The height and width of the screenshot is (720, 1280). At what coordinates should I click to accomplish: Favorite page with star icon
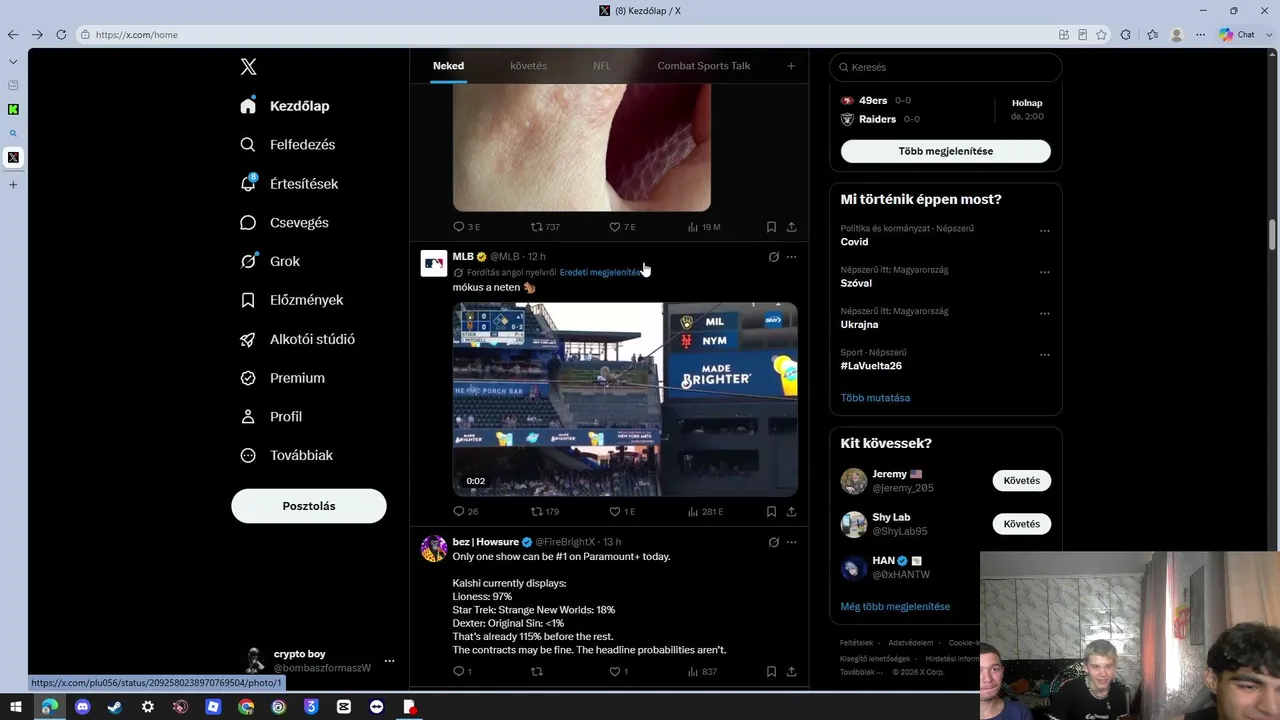tap(1101, 34)
